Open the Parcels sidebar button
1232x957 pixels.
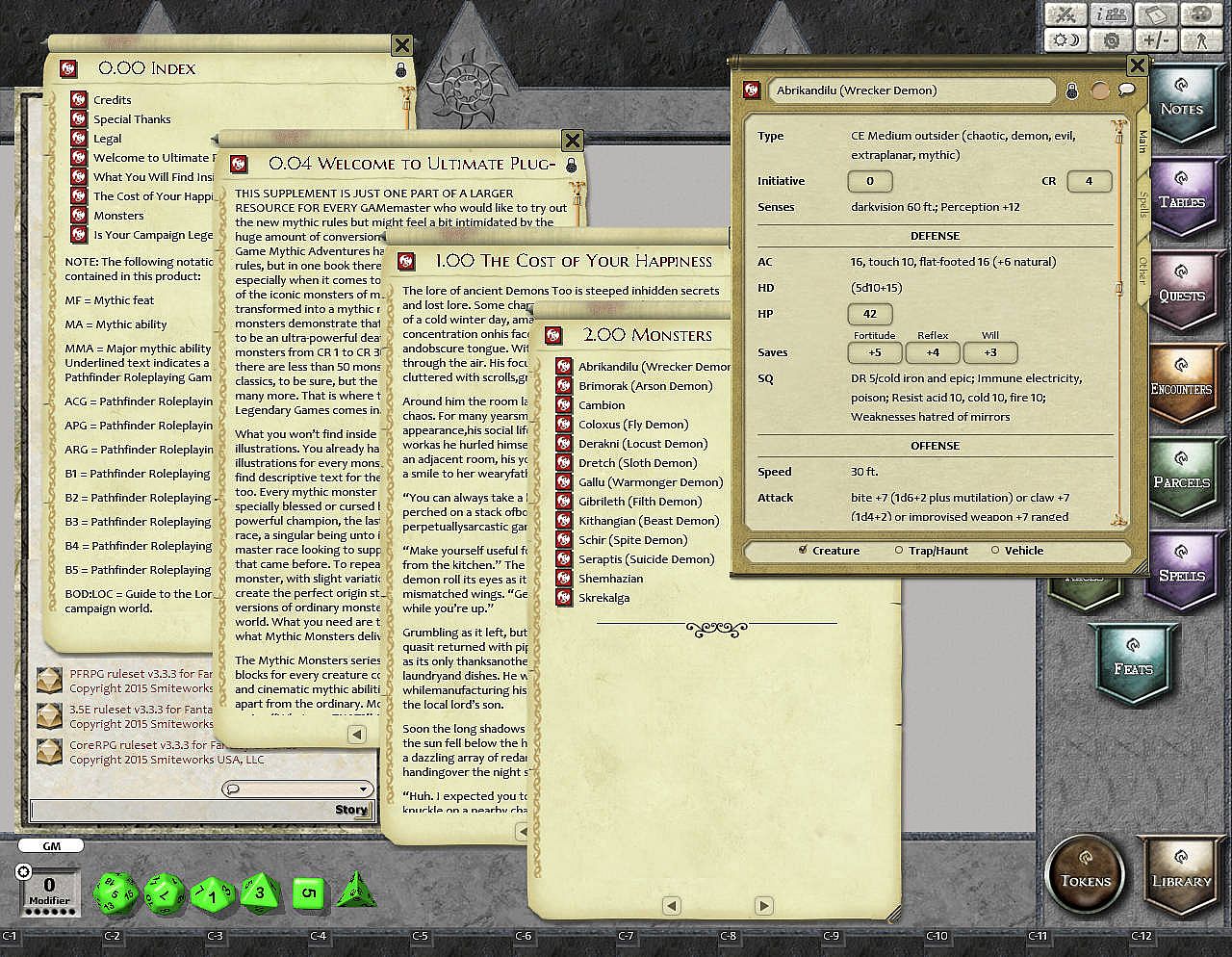click(x=1182, y=478)
